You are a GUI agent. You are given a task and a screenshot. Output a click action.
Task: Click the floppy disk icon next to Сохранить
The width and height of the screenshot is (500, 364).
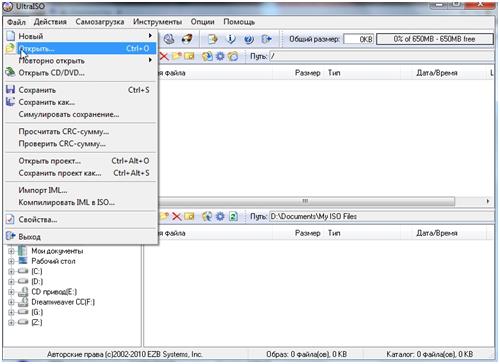(11, 89)
